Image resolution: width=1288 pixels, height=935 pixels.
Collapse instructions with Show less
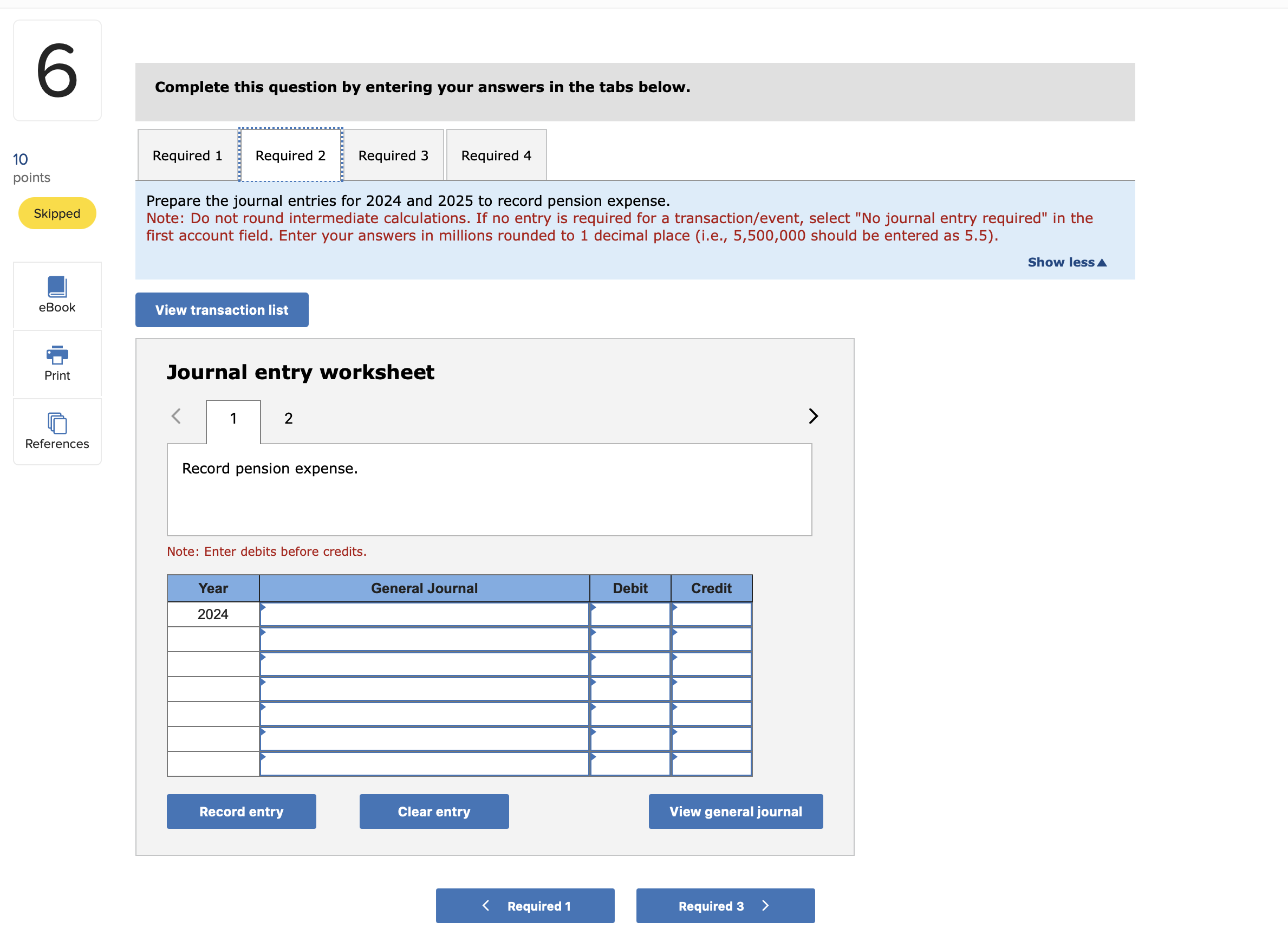pos(1066,262)
